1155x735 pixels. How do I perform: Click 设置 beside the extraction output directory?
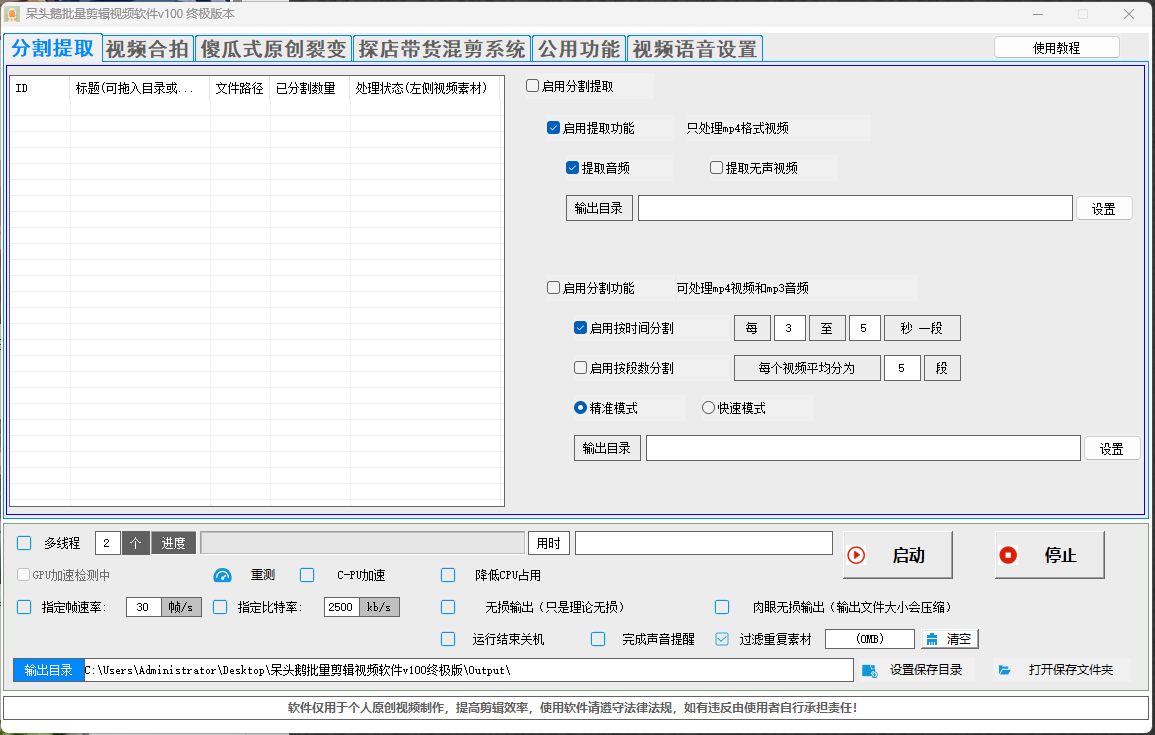[1104, 208]
